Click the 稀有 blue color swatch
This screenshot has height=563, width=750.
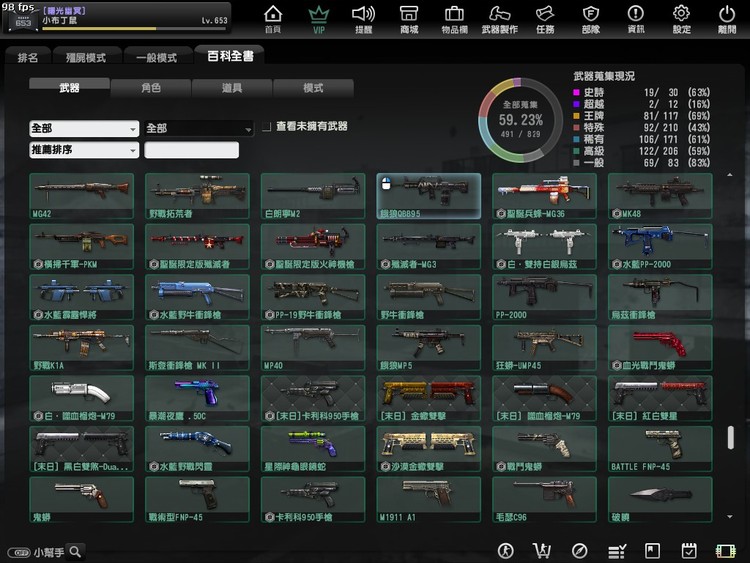pos(576,139)
